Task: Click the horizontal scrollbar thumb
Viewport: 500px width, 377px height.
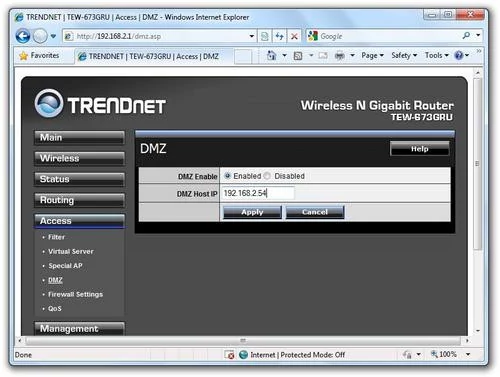Action: tap(243, 341)
